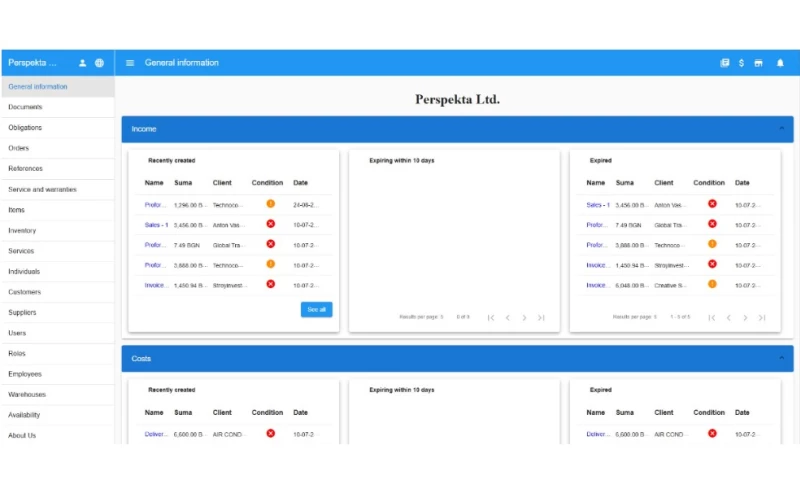Go to next page in the Income Expired table
This screenshot has height=480, width=800.
745,317
